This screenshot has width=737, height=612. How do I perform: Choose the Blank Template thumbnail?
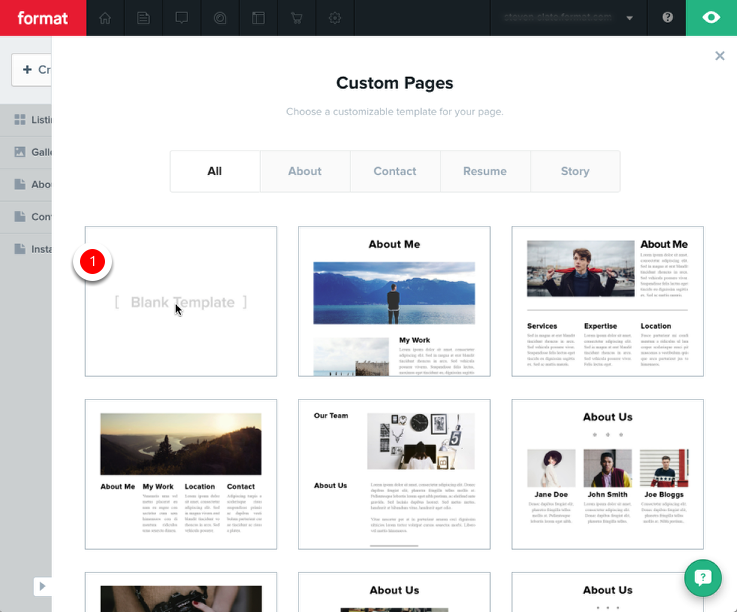coord(181,301)
